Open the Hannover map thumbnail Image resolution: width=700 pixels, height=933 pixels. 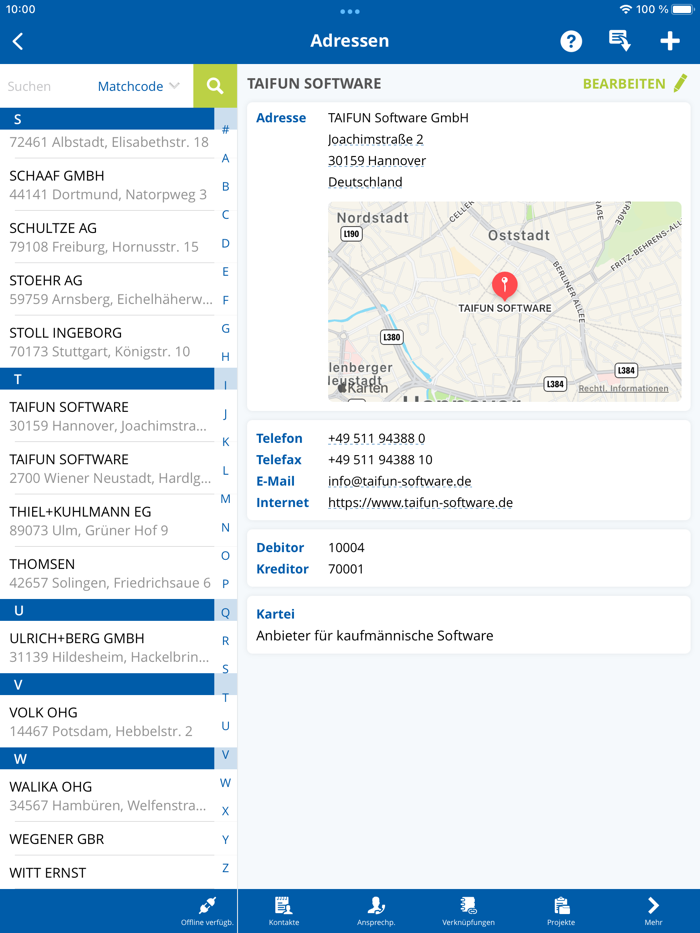(504, 301)
